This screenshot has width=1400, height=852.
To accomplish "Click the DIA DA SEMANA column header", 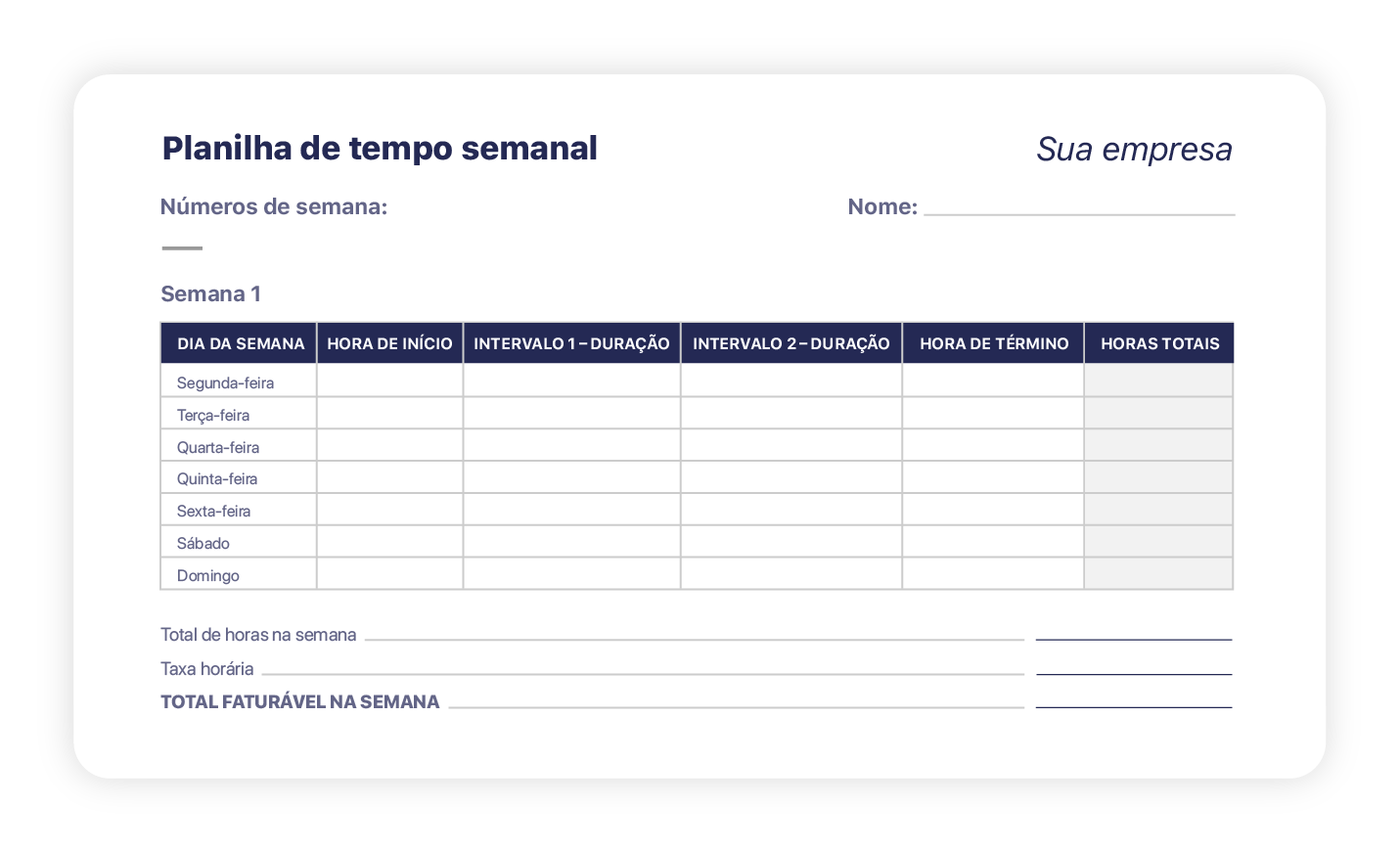I will click(240, 343).
